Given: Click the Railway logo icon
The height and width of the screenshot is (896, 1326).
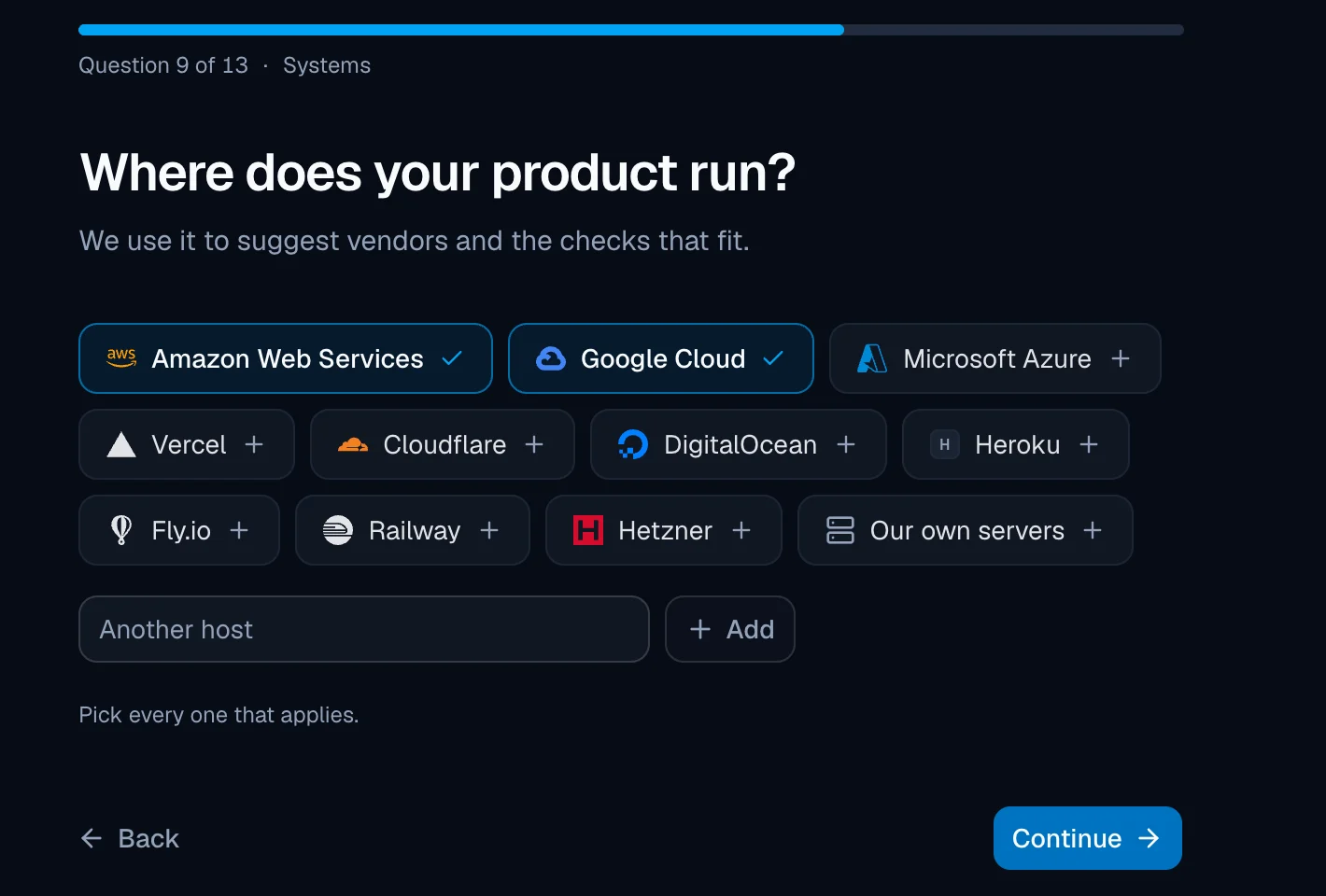Looking at the screenshot, I should (338, 530).
